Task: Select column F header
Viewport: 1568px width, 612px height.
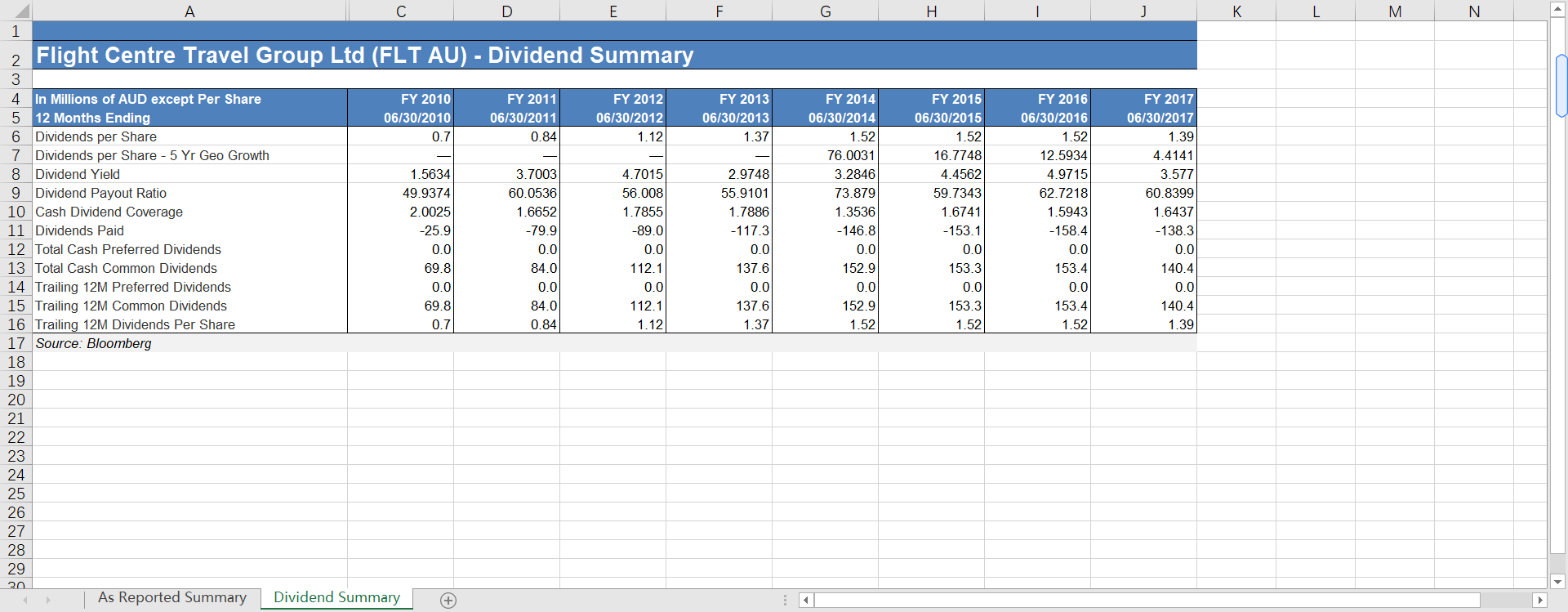Action: pyautogui.click(x=719, y=11)
